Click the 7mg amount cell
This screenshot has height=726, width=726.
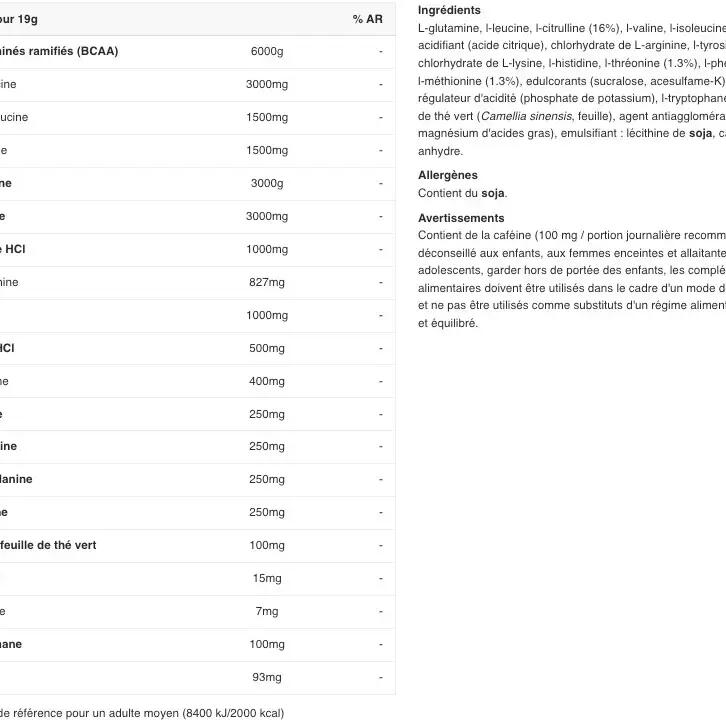[x=267, y=611]
